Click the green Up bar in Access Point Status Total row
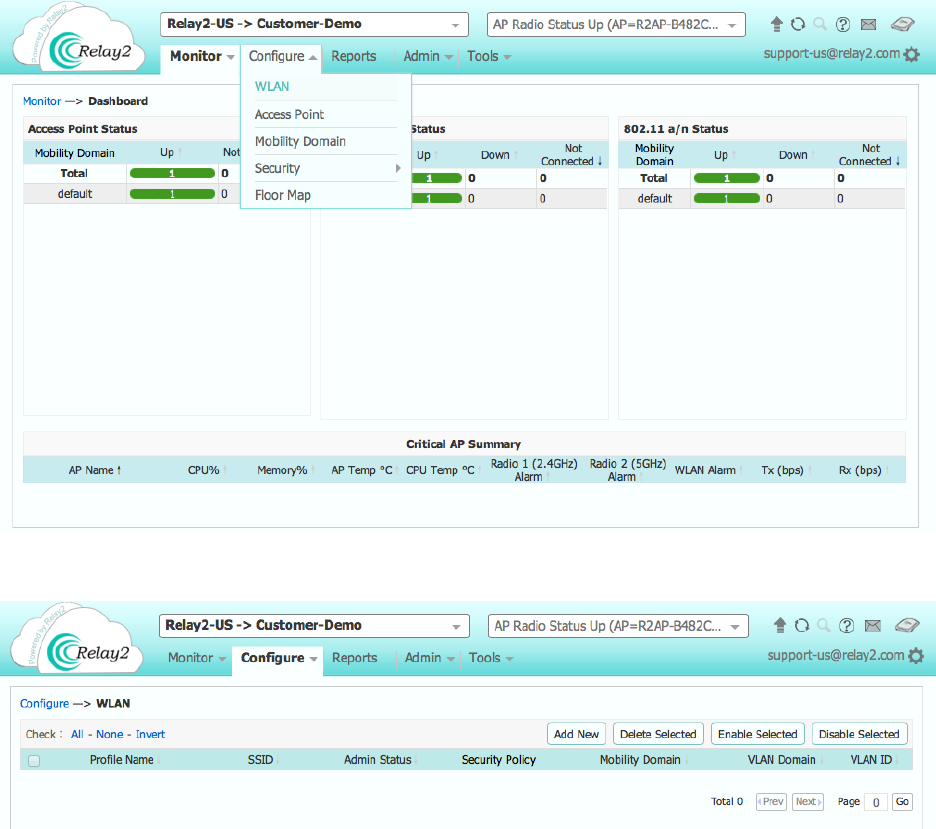The height and width of the screenshot is (829, 936). click(172, 173)
